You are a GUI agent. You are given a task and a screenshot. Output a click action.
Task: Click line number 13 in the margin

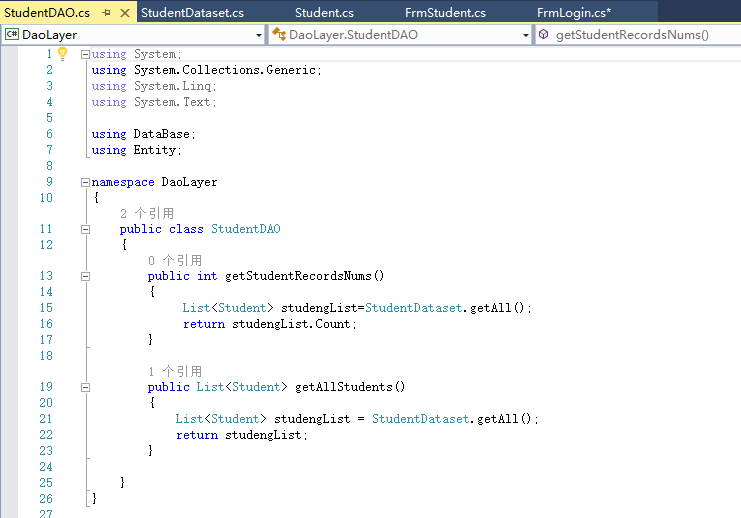(x=46, y=276)
